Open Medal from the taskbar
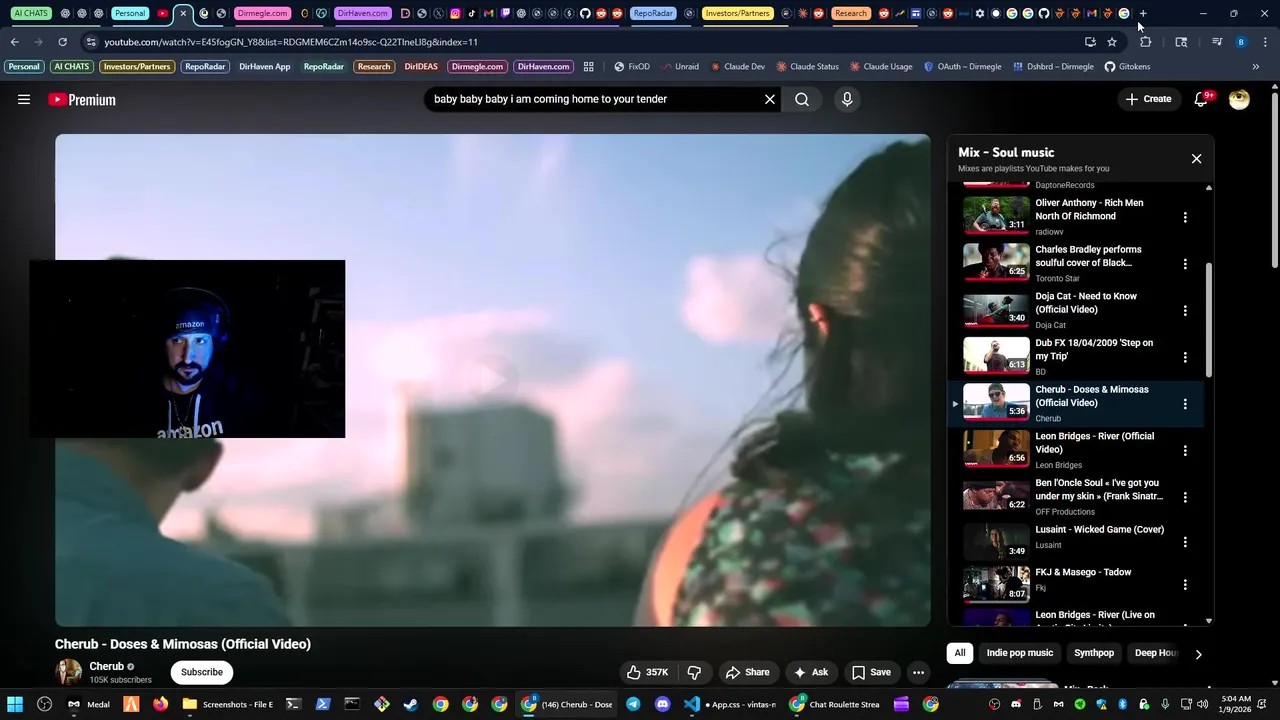This screenshot has height=720, width=1280. [x=88, y=704]
